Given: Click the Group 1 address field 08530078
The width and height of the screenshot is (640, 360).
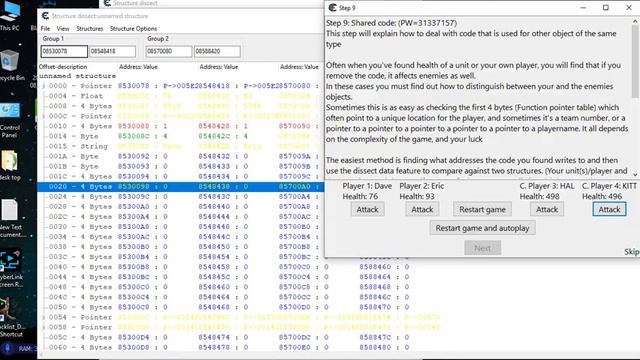Looking at the screenshot, I should tap(64, 51).
